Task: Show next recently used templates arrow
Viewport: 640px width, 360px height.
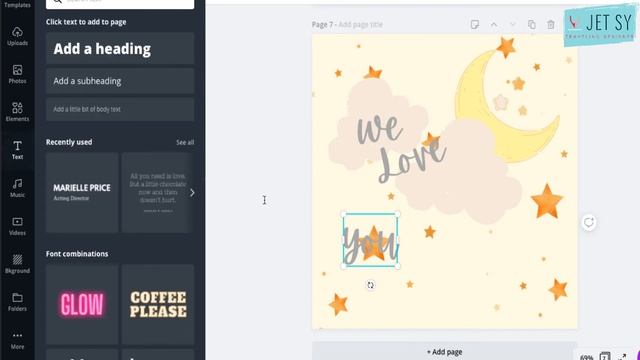Action: [192, 193]
